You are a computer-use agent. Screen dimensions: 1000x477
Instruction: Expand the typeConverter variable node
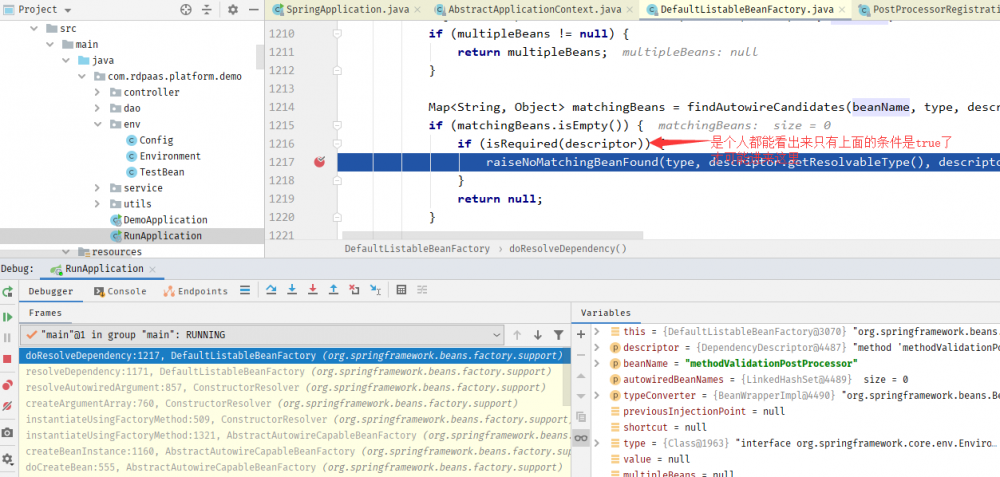tap(597, 395)
